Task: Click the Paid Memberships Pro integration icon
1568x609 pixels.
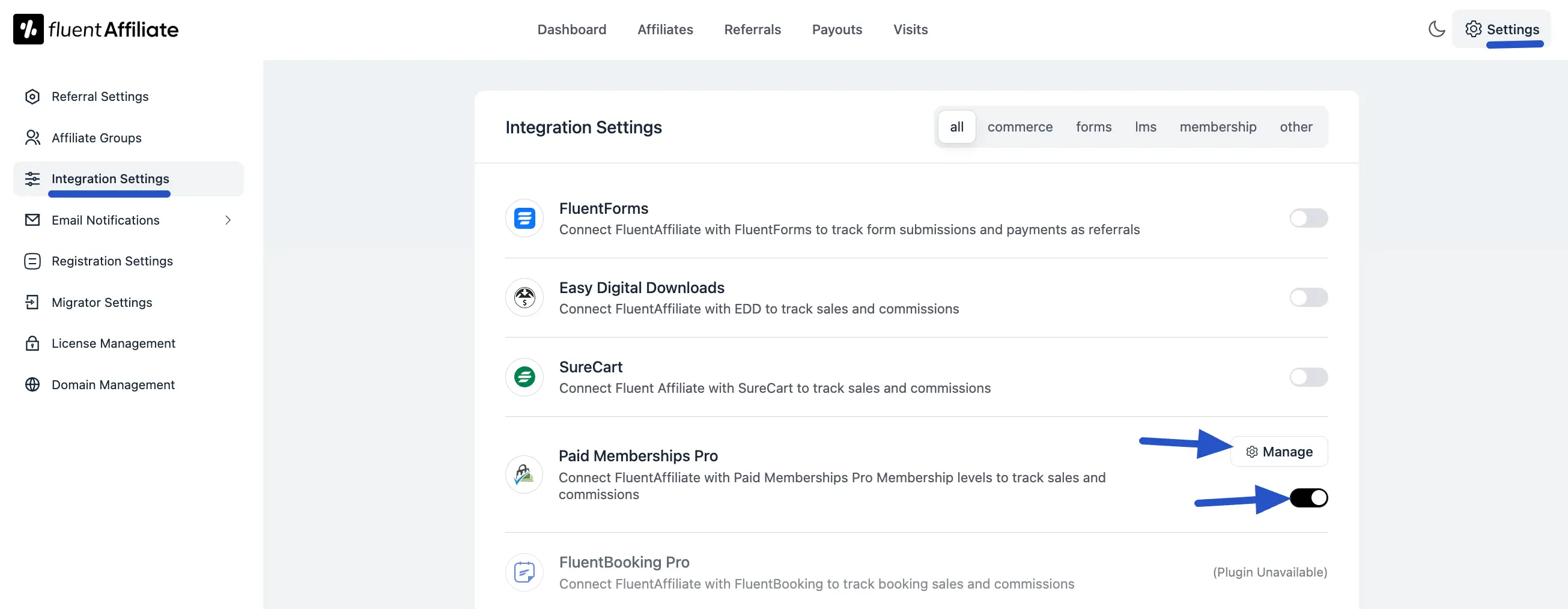Action: point(523,474)
